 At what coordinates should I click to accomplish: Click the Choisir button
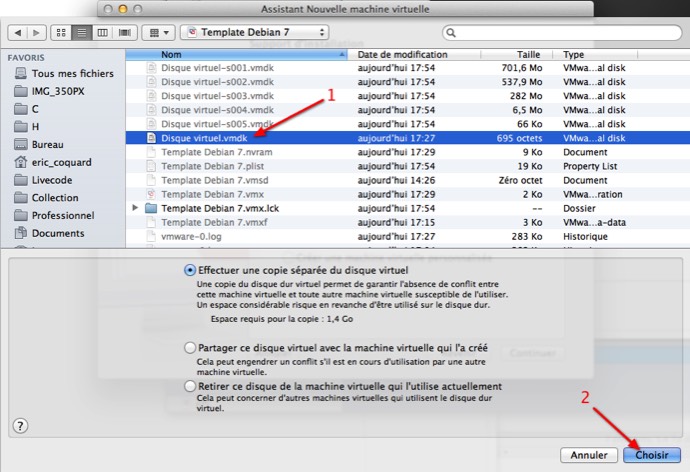pyautogui.click(x=651, y=454)
